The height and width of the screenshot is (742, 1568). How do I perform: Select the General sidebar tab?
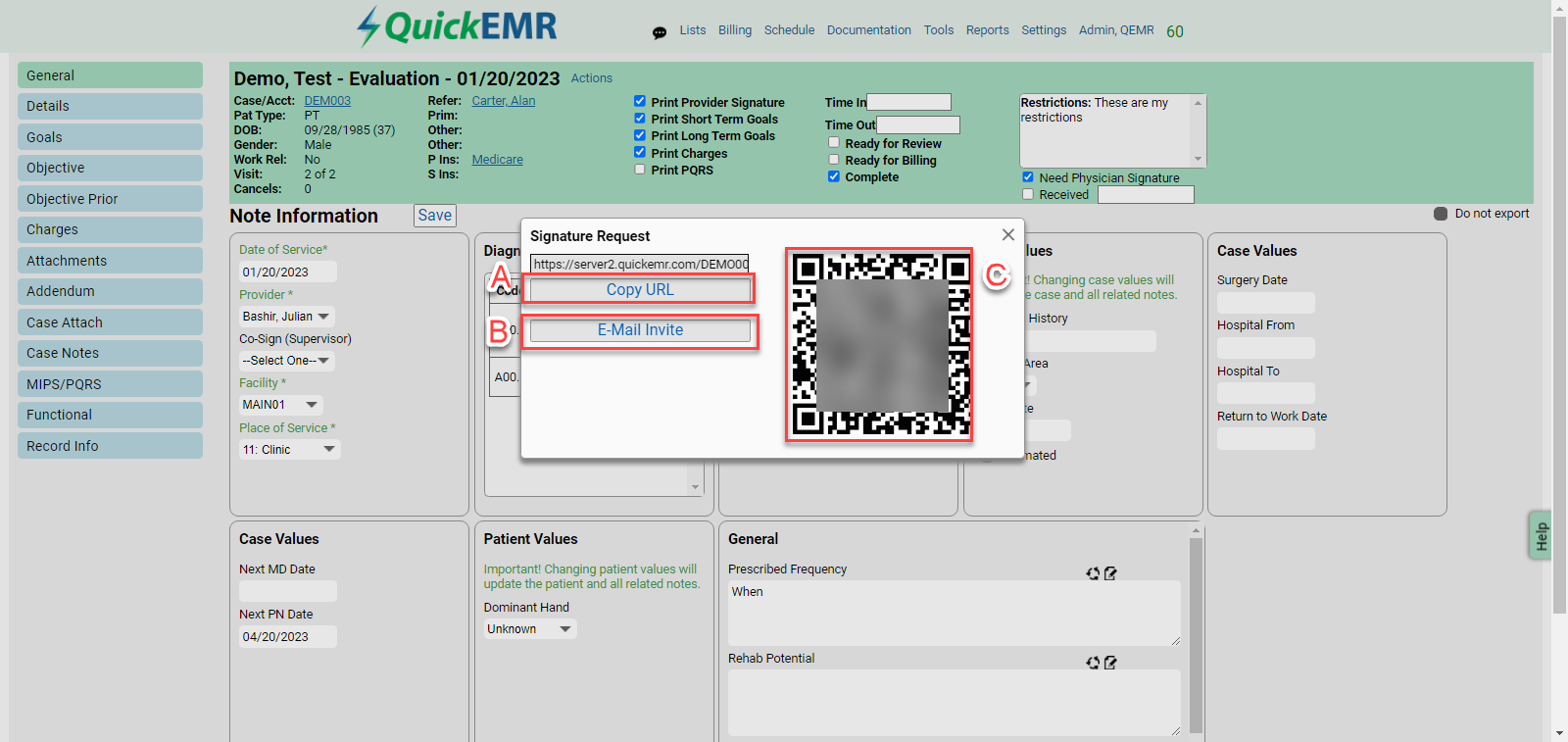tap(110, 75)
